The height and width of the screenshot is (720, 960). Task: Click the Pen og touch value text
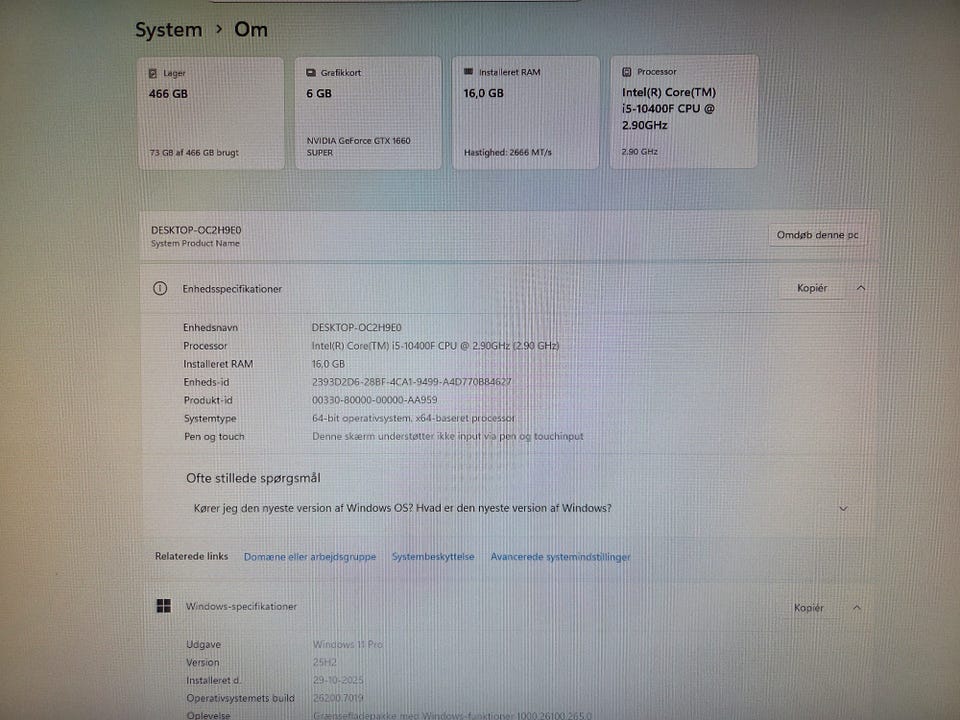click(448, 437)
